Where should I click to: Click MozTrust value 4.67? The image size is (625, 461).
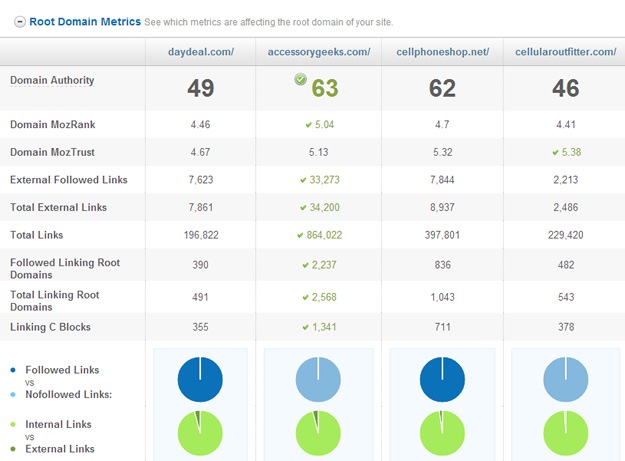pos(200,152)
